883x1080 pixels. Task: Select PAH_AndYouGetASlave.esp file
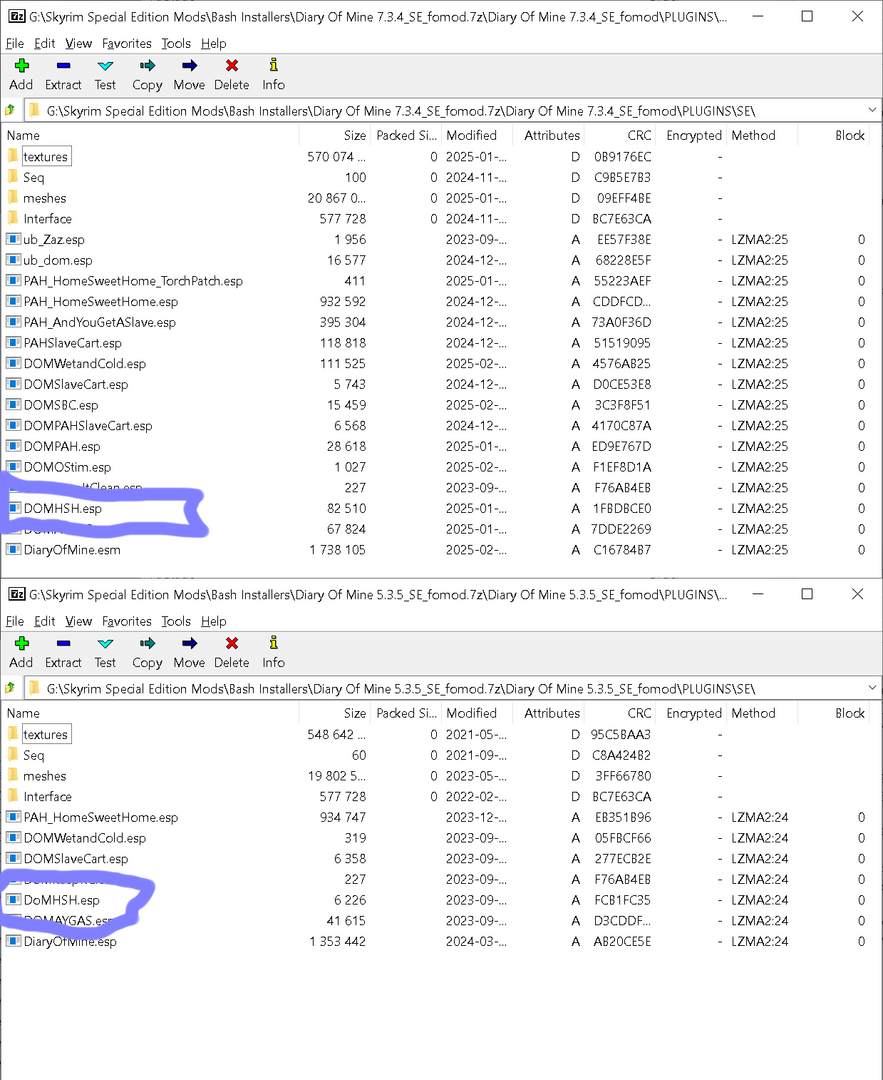click(x=100, y=322)
